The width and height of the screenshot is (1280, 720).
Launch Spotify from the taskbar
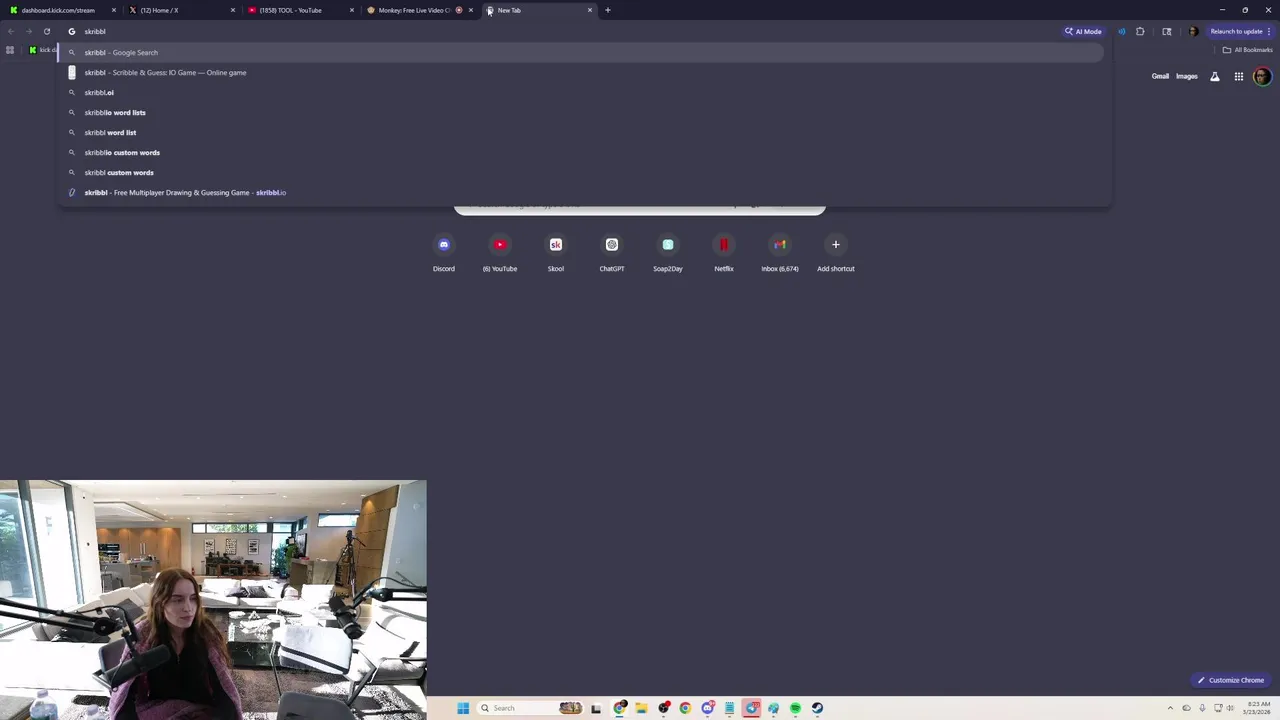pyautogui.click(x=795, y=708)
